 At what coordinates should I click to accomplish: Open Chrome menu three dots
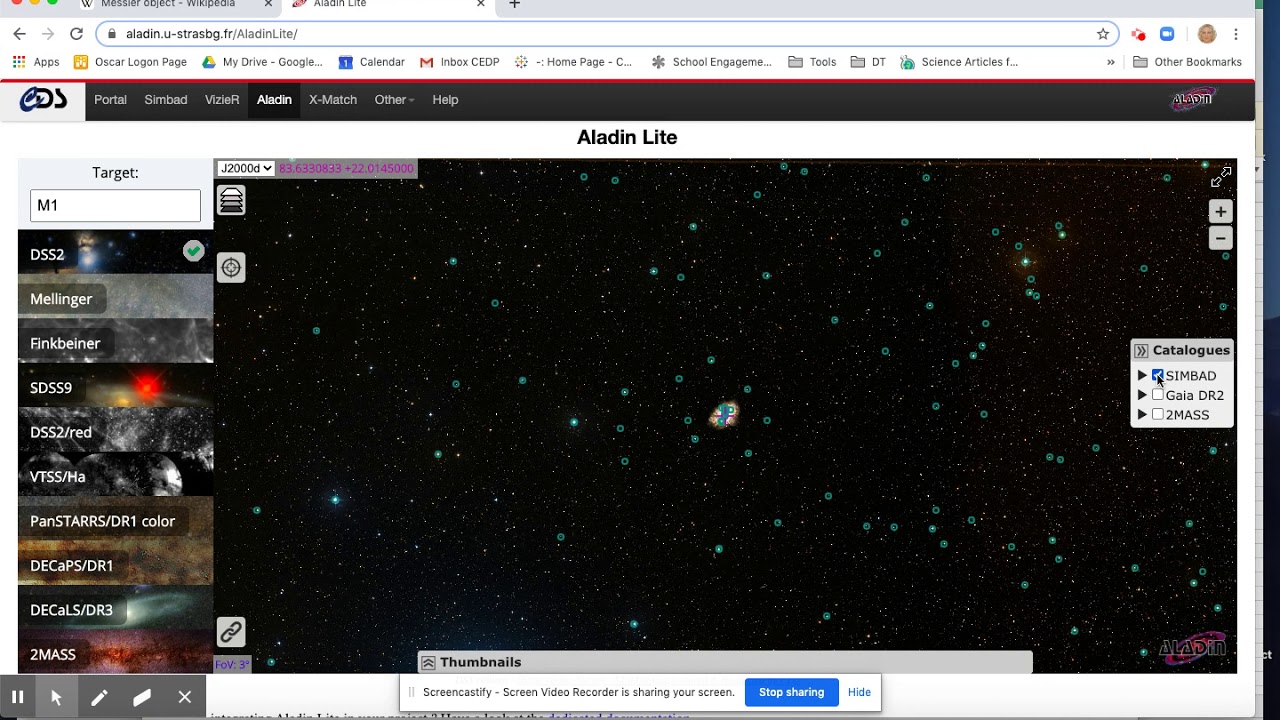tap(1236, 34)
